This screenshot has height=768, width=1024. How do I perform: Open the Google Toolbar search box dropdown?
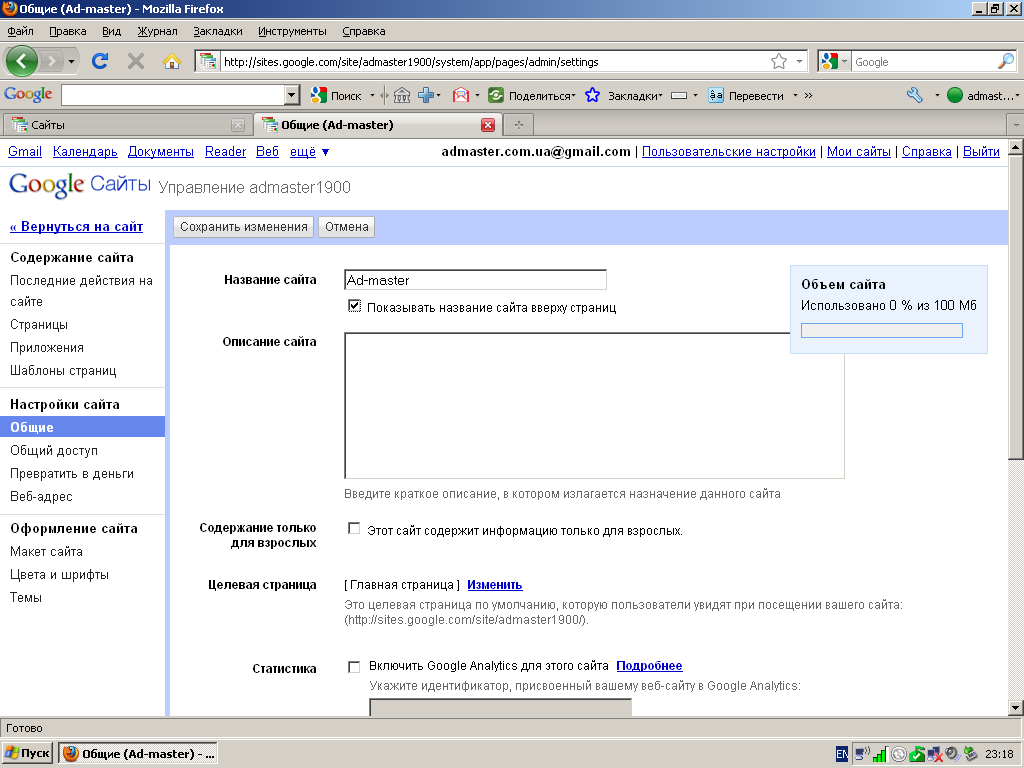coord(292,95)
